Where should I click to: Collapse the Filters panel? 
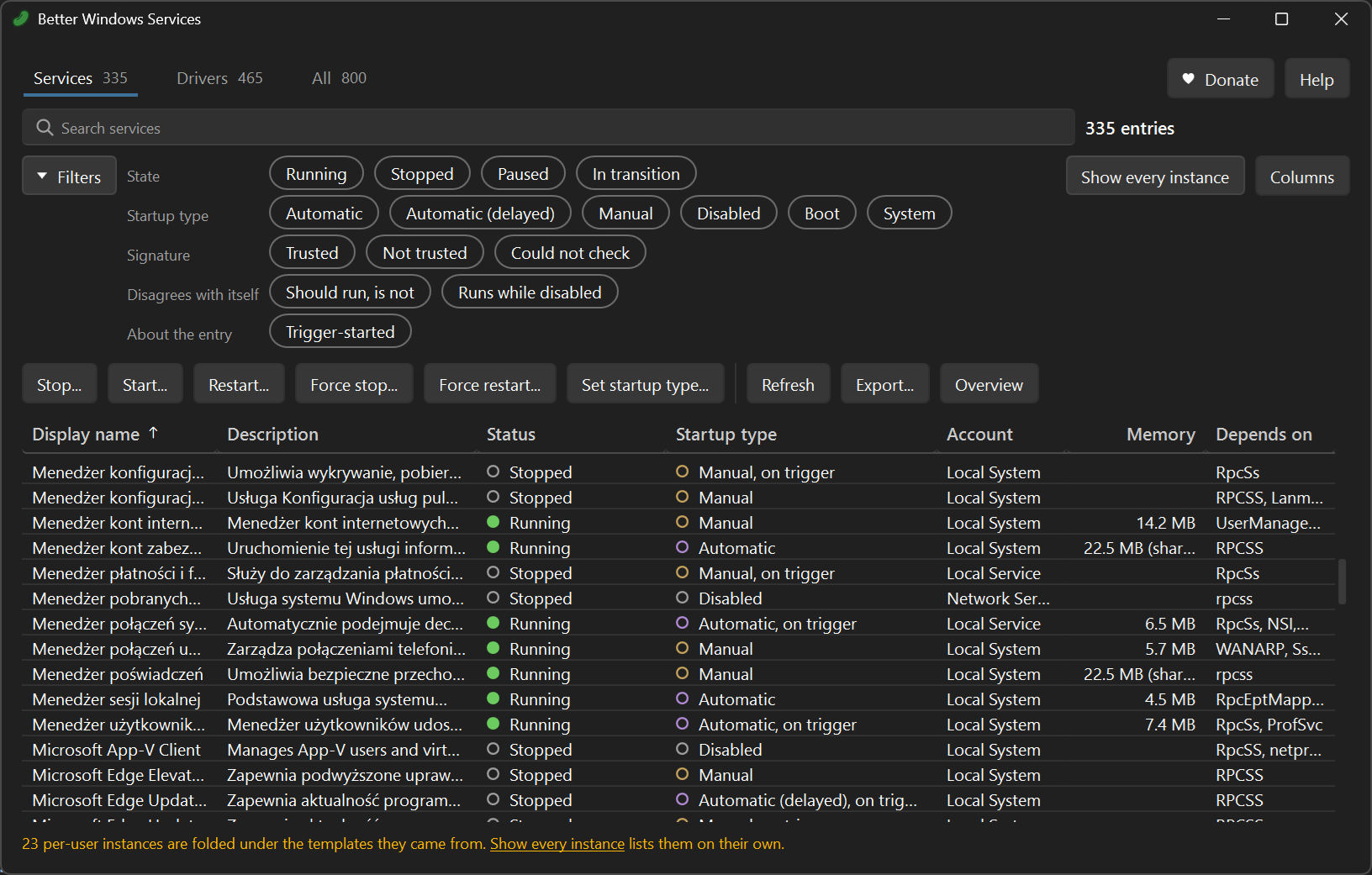point(69,177)
